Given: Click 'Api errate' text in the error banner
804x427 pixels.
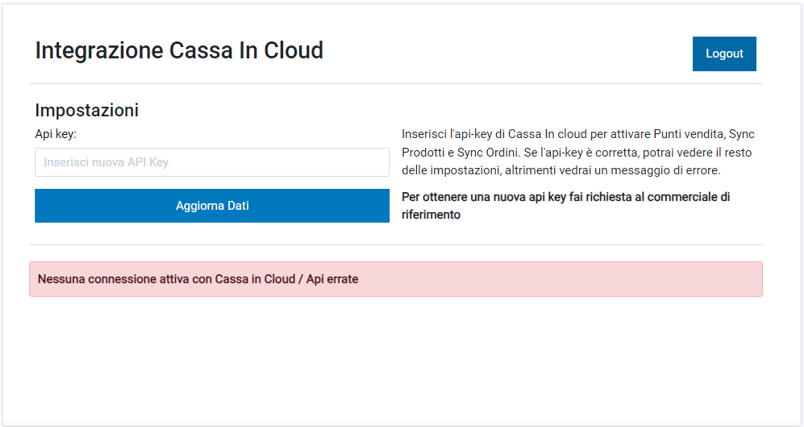Looking at the screenshot, I should tap(332, 279).
